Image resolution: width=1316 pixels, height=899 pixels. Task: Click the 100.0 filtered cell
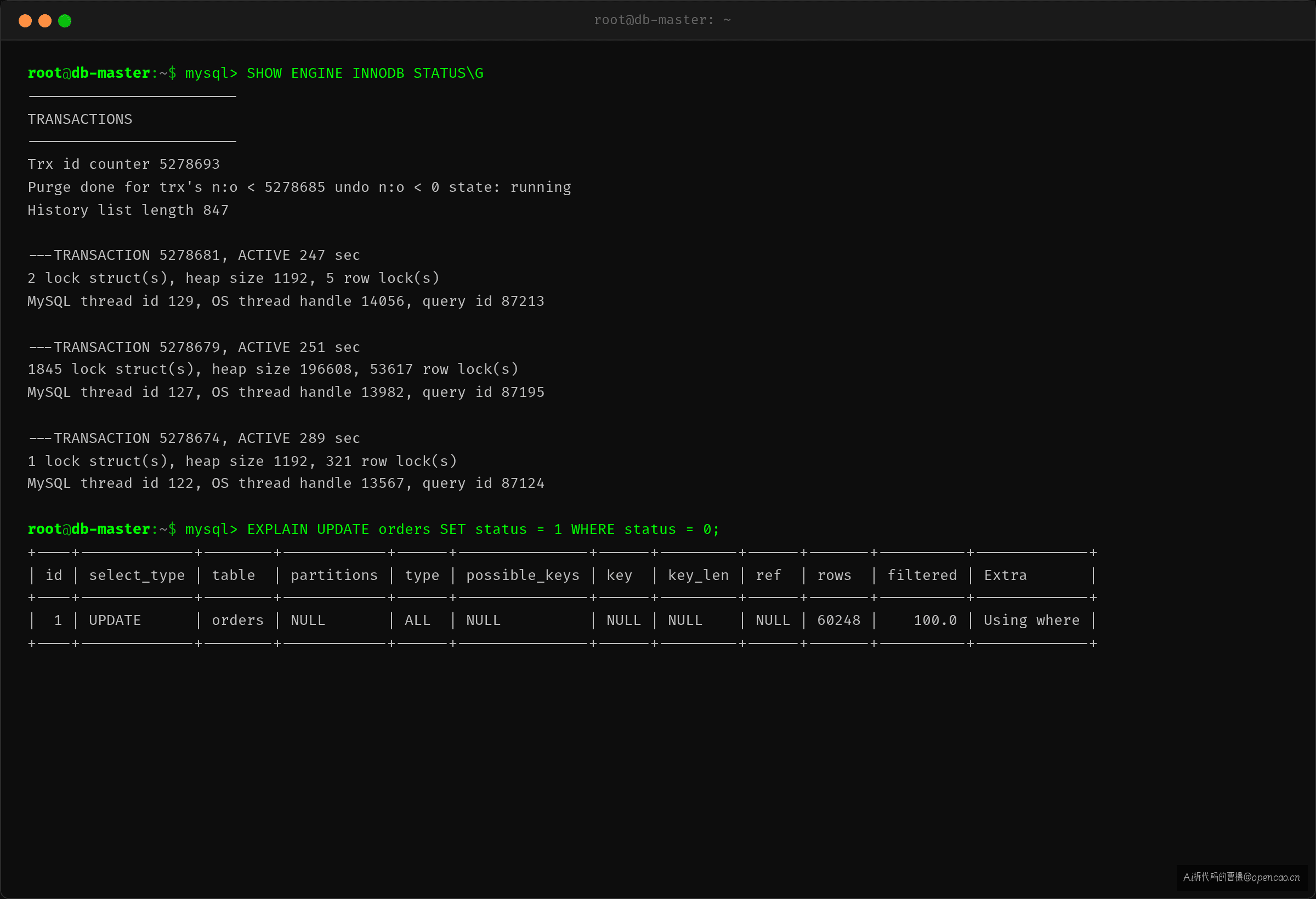tap(935, 621)
